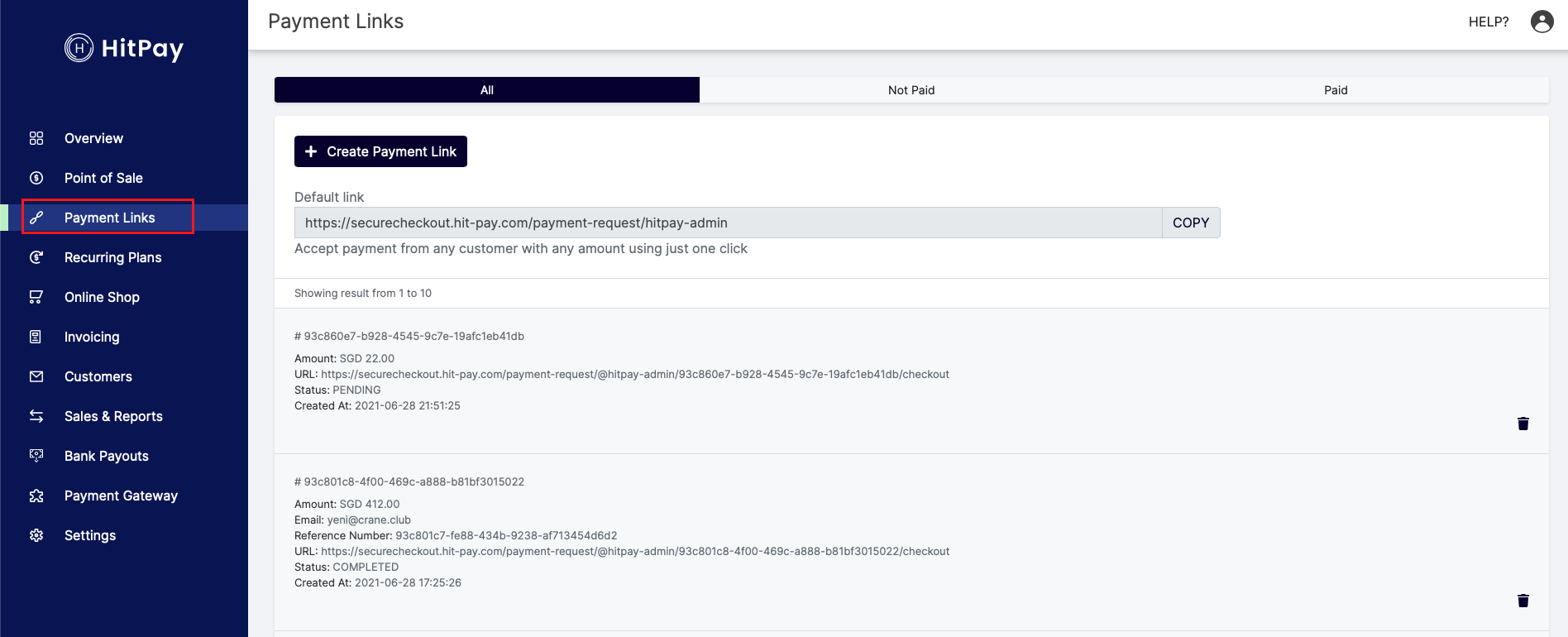
Task: Switch to the Not Paid tab
Action: tap(911, 90)
